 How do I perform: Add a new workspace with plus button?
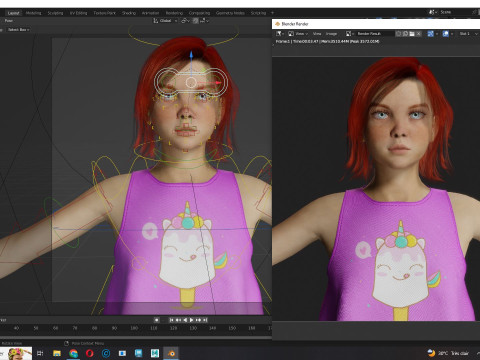coord(272,13)
